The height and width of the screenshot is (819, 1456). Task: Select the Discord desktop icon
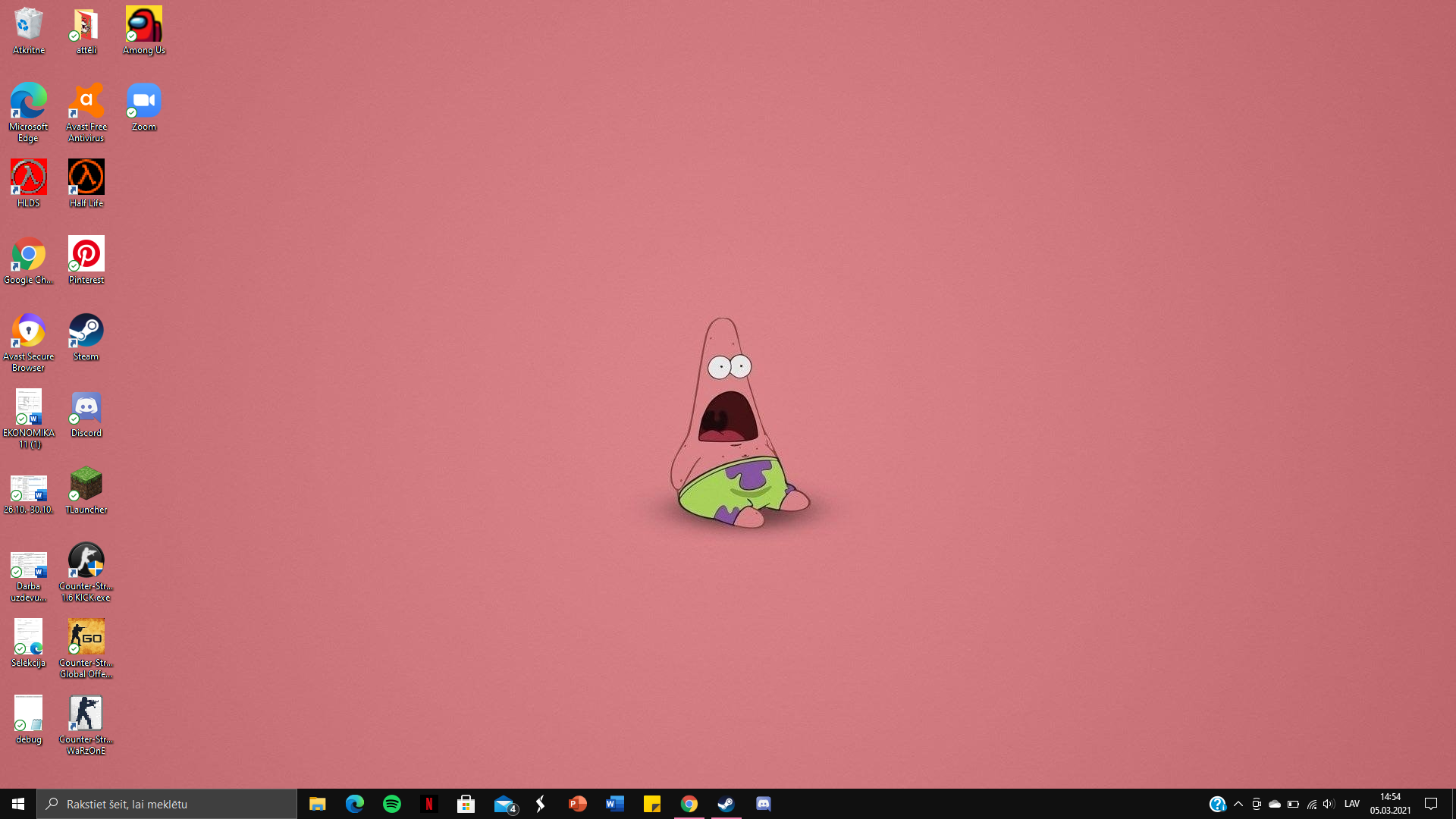86,413
